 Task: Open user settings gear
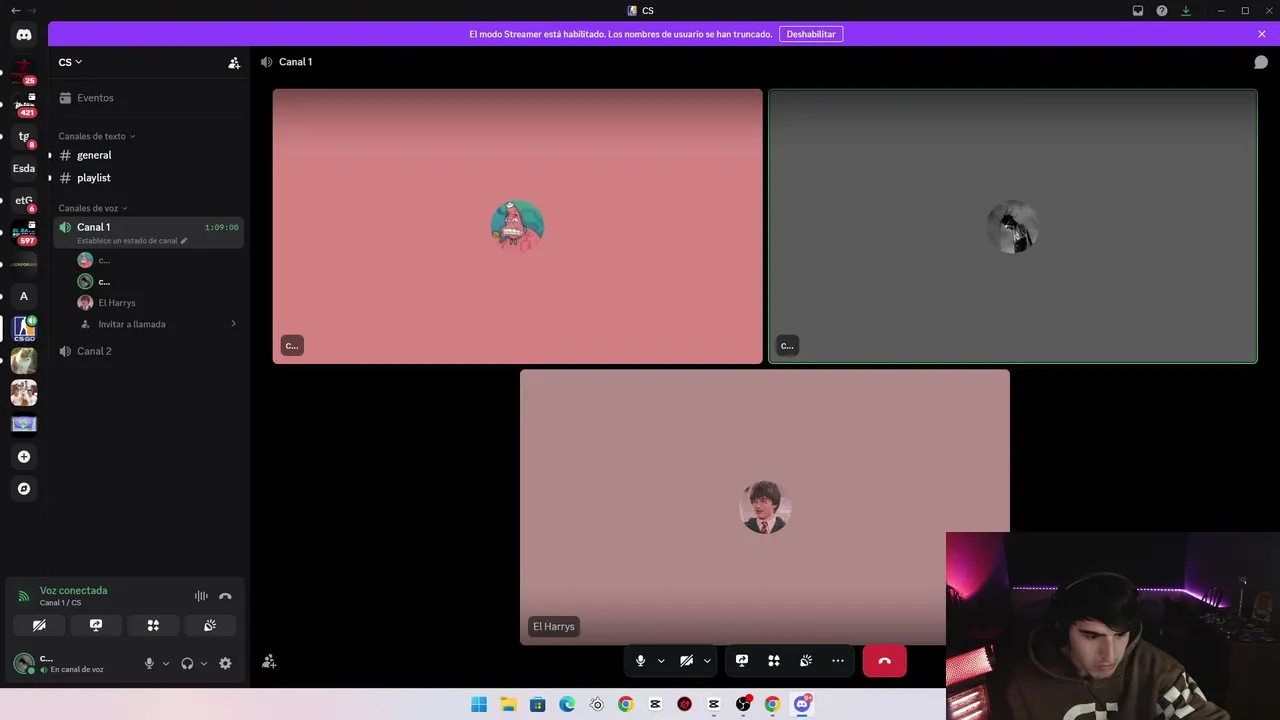[x=225, y=663]
